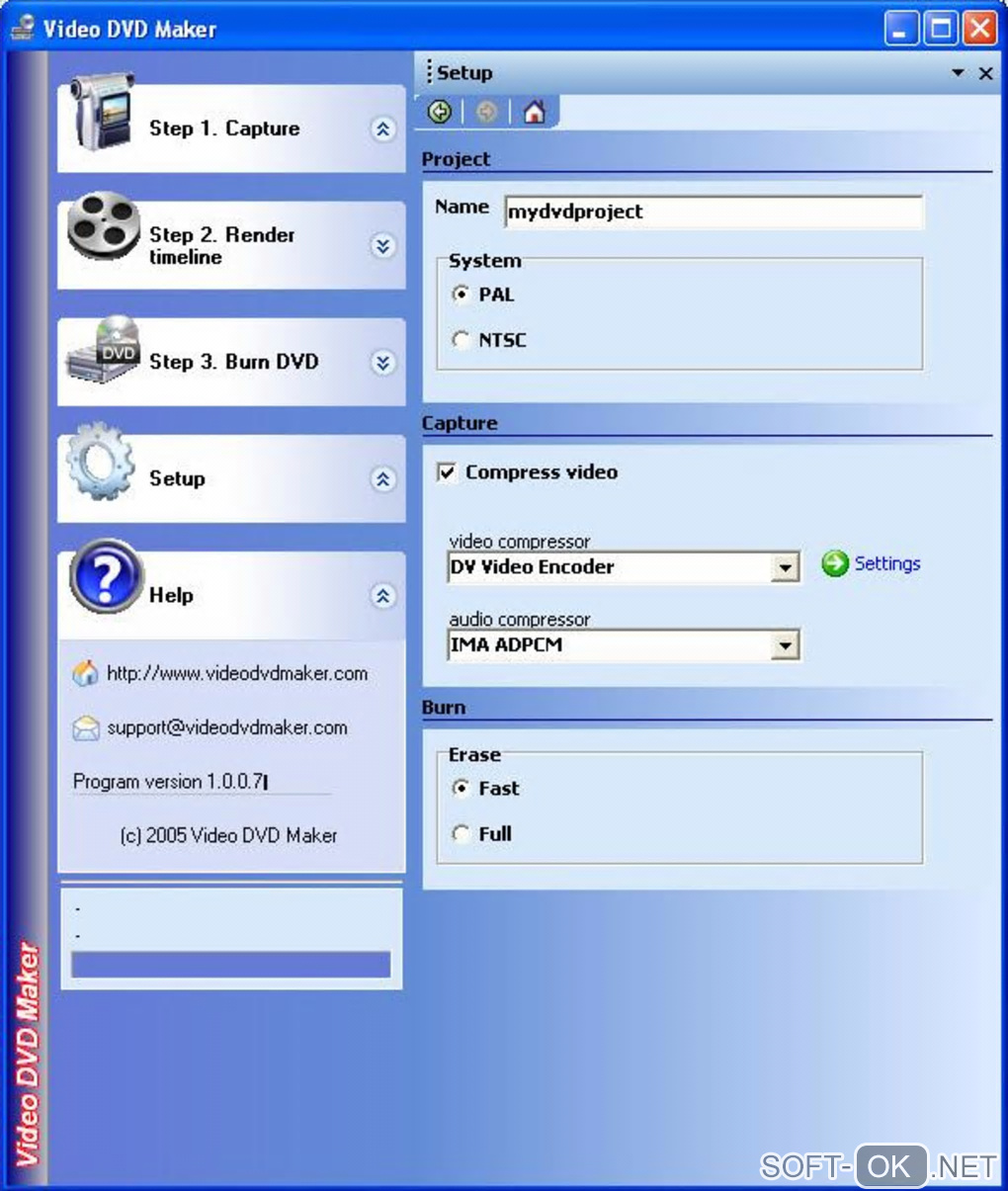The width and height of the screenshot is (1008, 1191).
Task: Select the Fast erase radio button
Action: coord(461,789)
